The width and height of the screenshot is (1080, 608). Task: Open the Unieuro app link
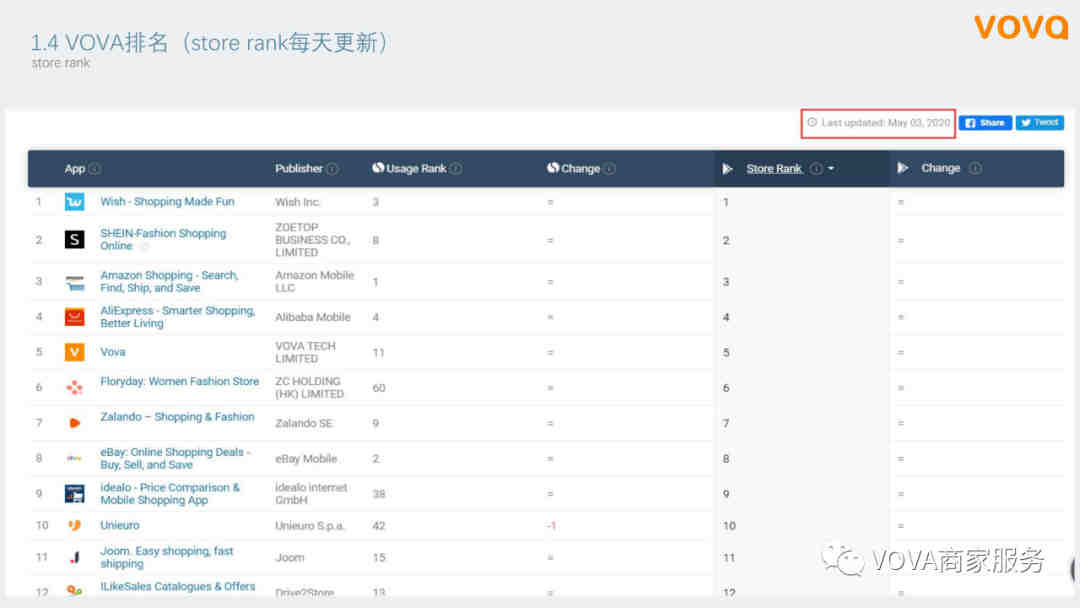pos(120,525)
